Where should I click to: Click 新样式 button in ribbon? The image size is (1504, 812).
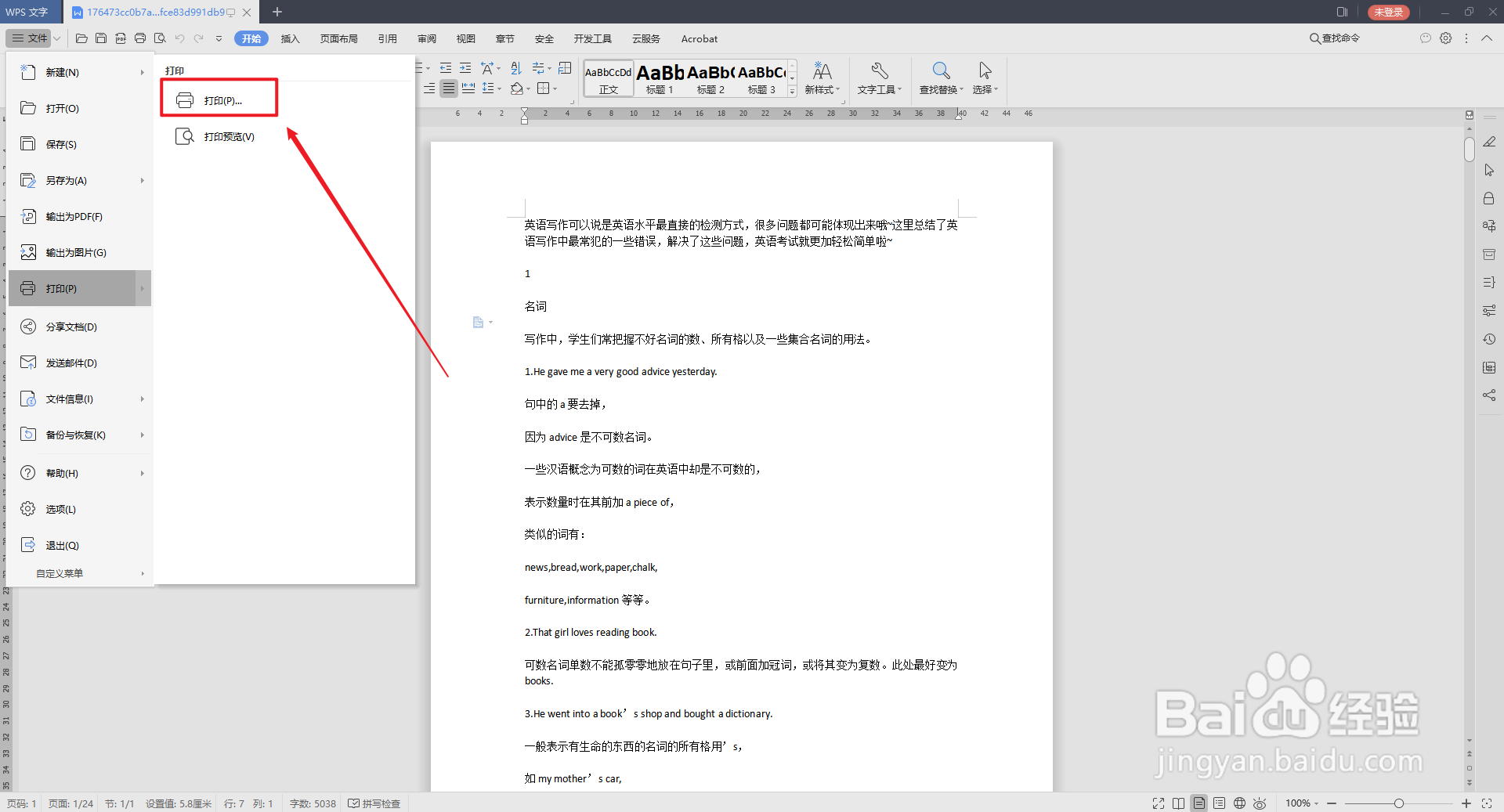(822, 78)
